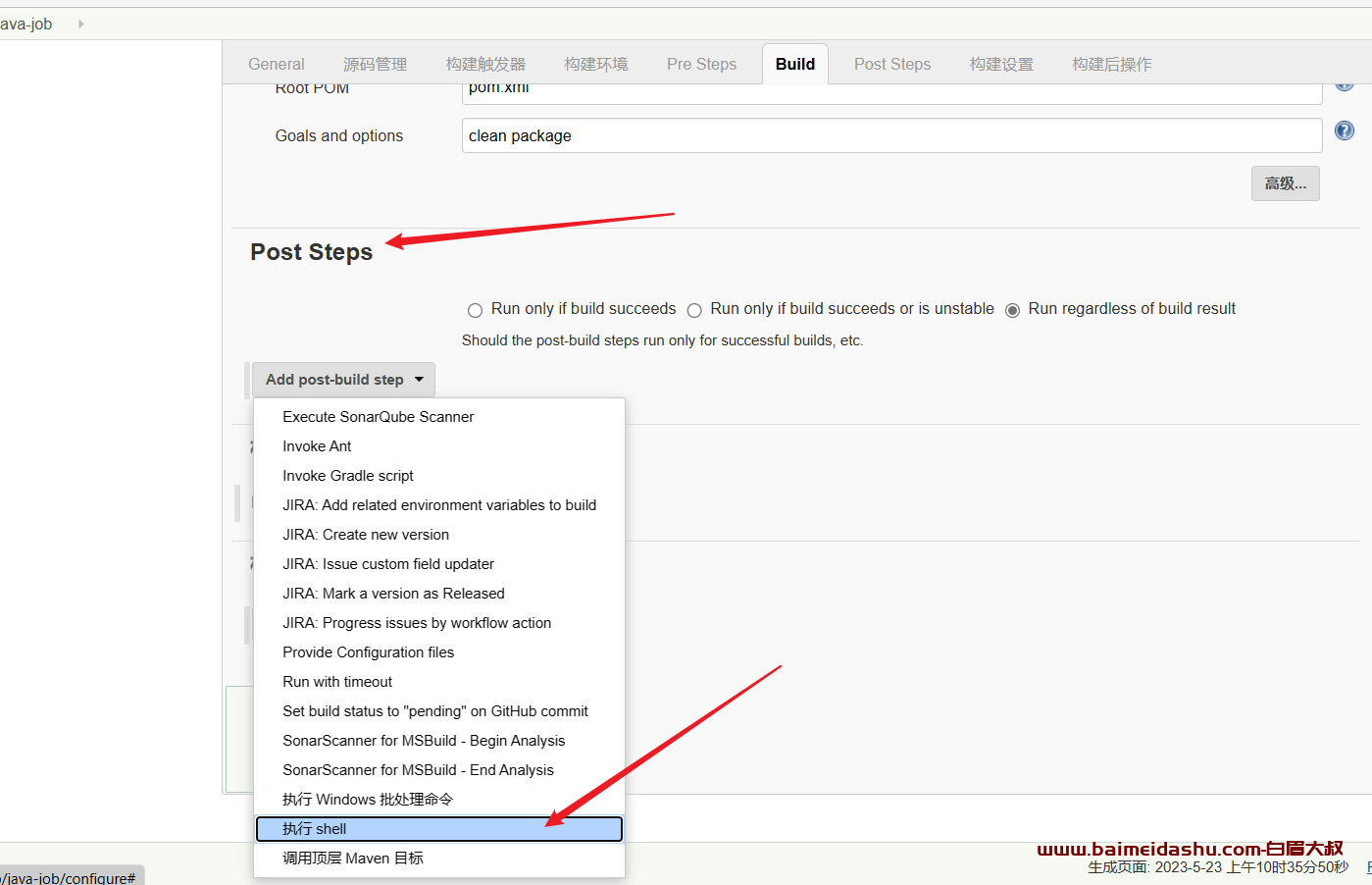The height and width of the screenshot is (885, 1372).
Task: Click the 高级... advanced button
Action: [x=1285, y=183]
